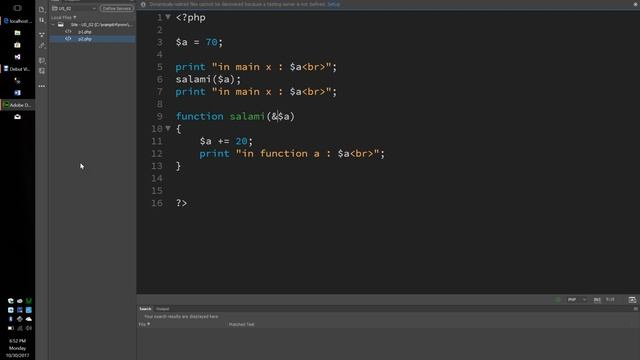Click the battery tray icon

(11, 328)
